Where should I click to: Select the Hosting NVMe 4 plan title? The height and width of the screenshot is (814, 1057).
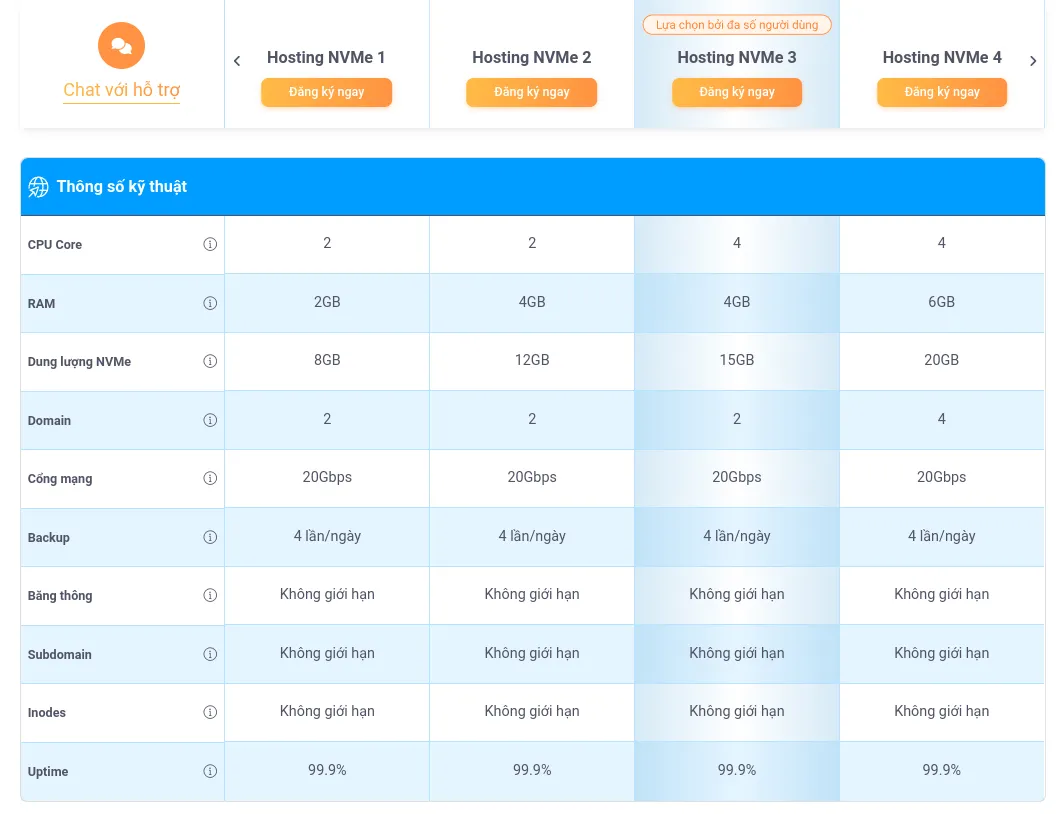942,58
